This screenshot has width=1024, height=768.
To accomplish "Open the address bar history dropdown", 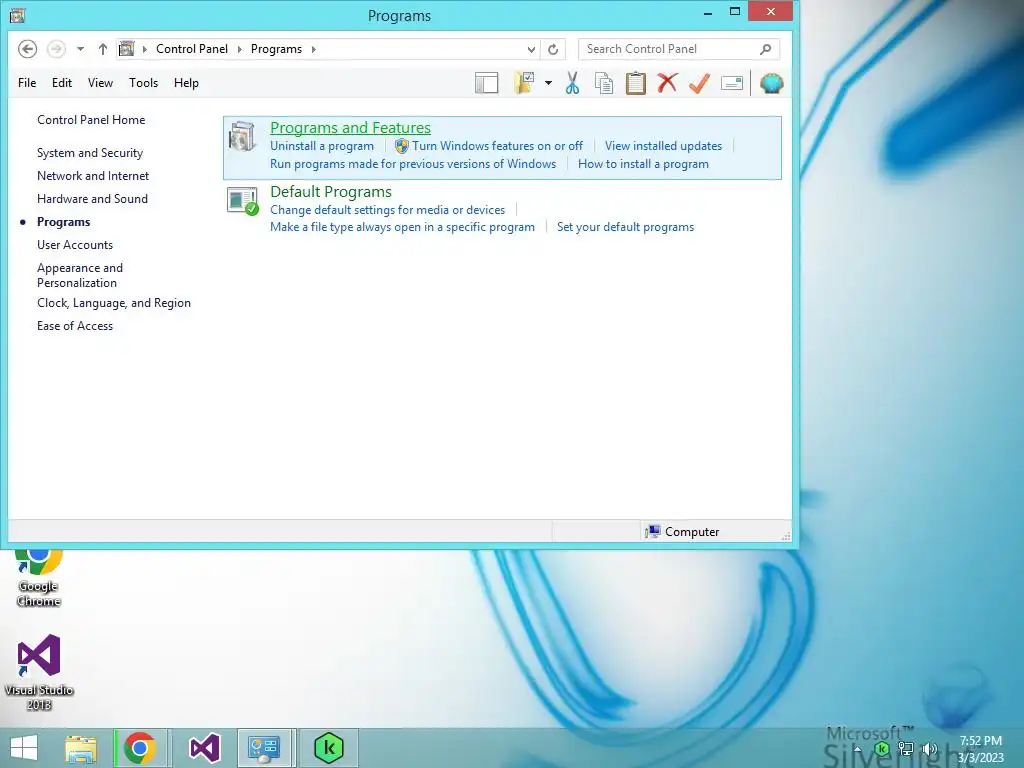I will point(531,49).
